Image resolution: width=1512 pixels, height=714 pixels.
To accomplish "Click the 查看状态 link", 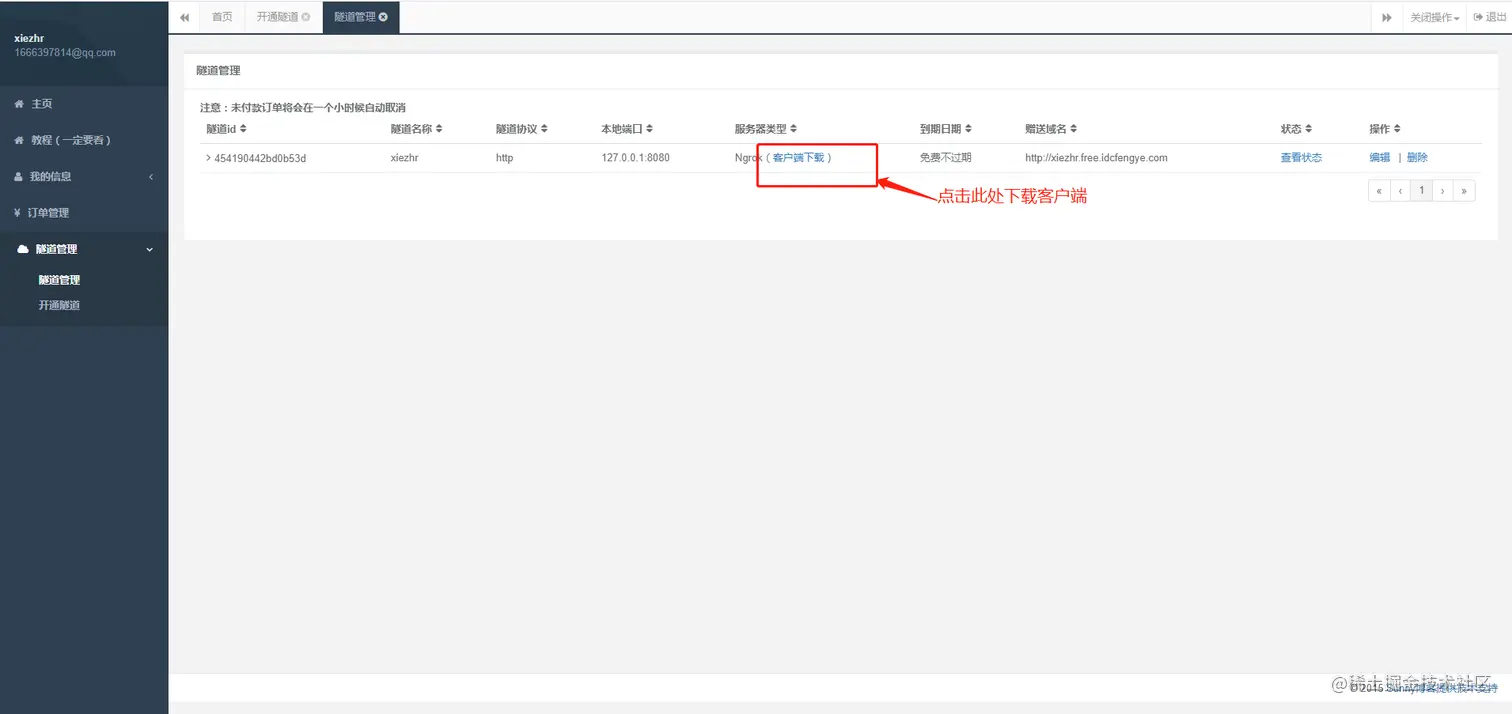I will pos(1301,158).
